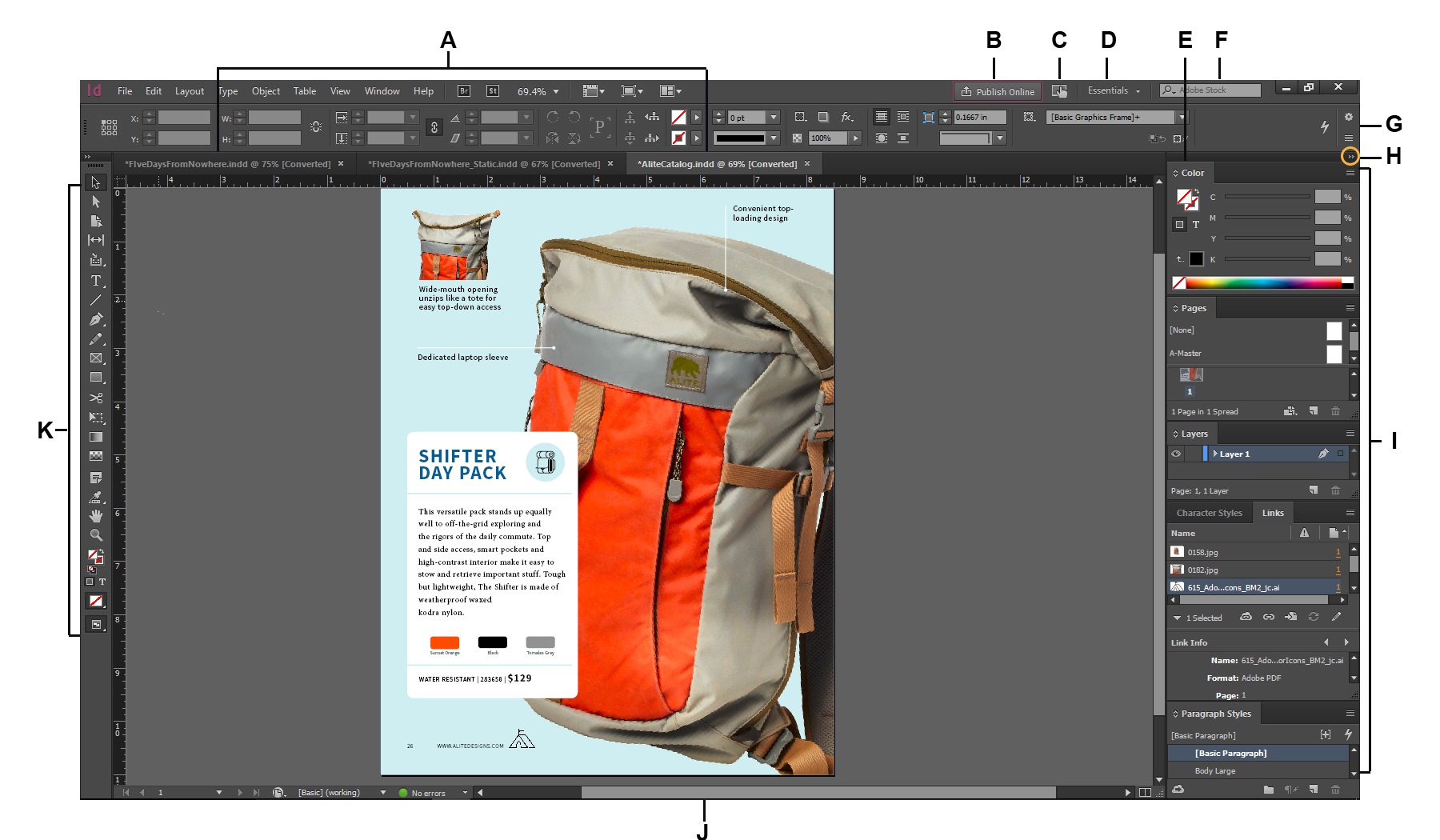Select the Free Transform tool
This screenshot has width=1440, height=840.
point(96,418)
